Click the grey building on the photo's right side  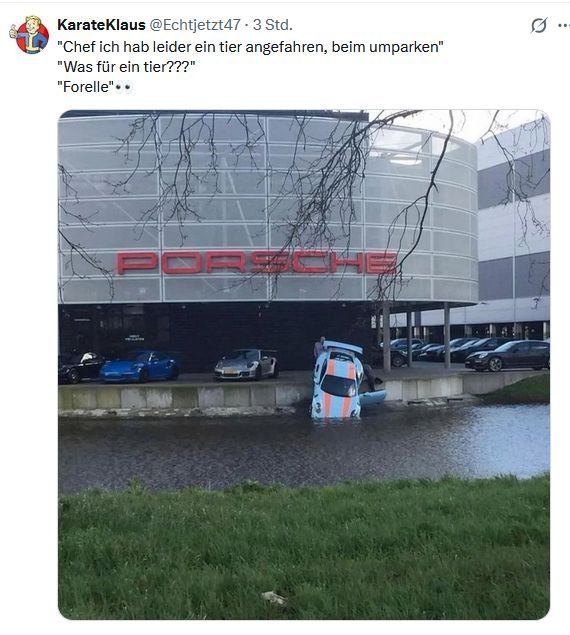tap(514, 231)
